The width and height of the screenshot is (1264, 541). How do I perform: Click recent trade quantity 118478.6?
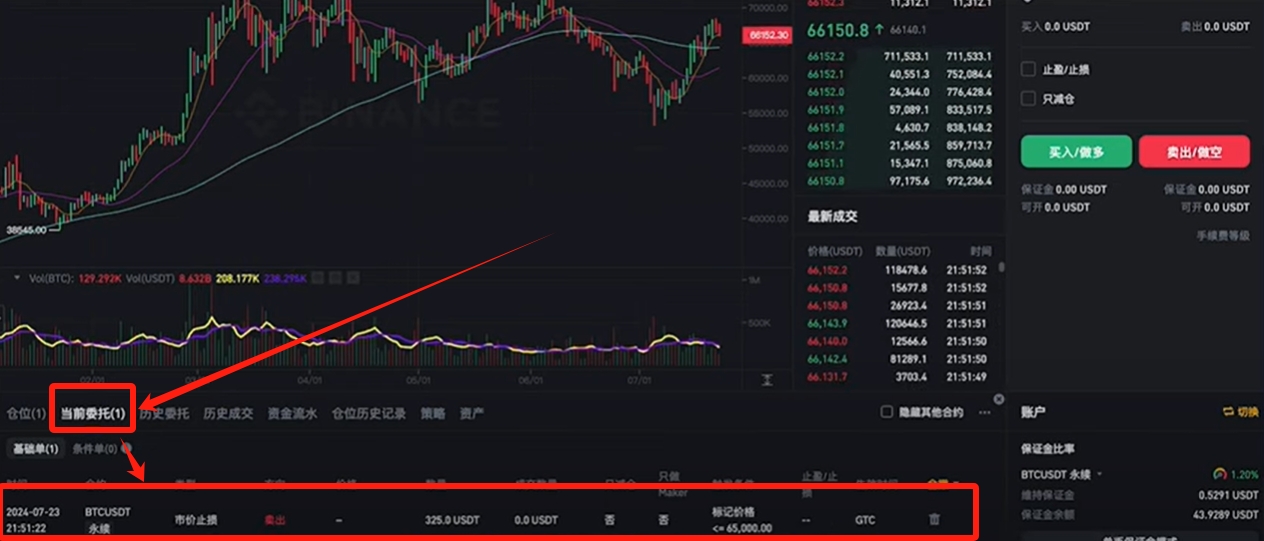(907, 269)
